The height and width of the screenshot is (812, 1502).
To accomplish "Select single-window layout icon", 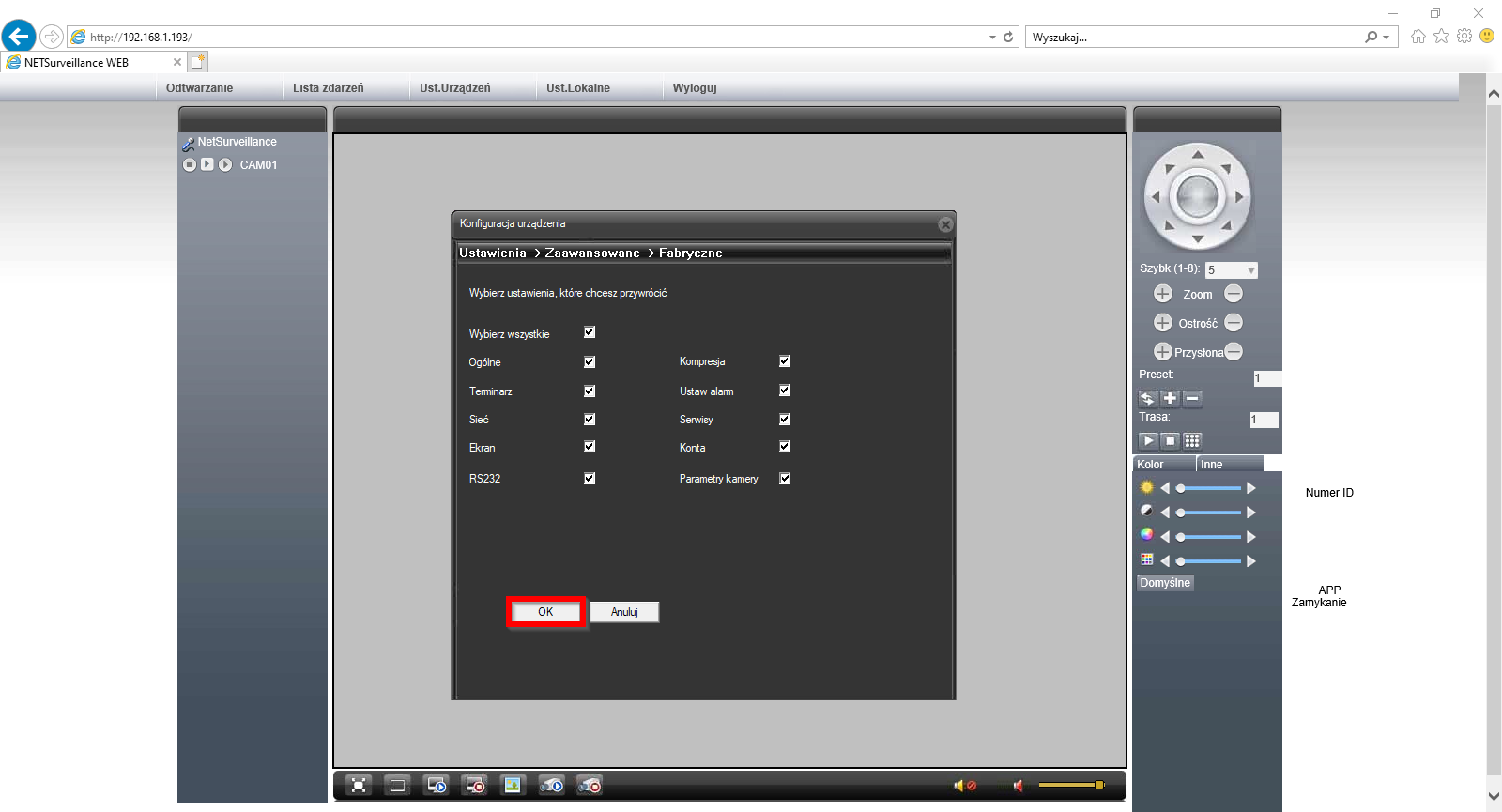I will point(397,786).
